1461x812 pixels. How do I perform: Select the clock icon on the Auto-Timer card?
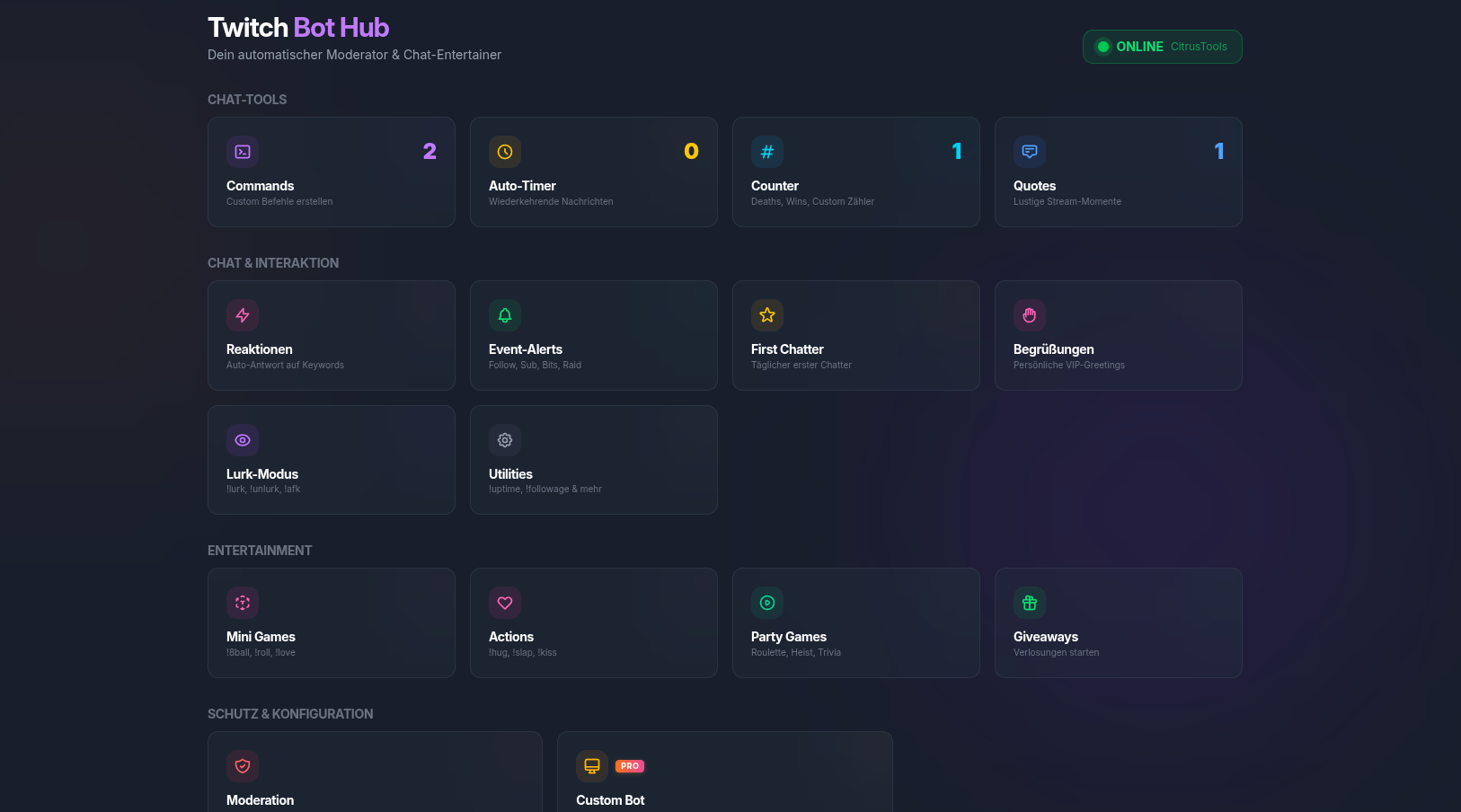[x=505, y=152]
